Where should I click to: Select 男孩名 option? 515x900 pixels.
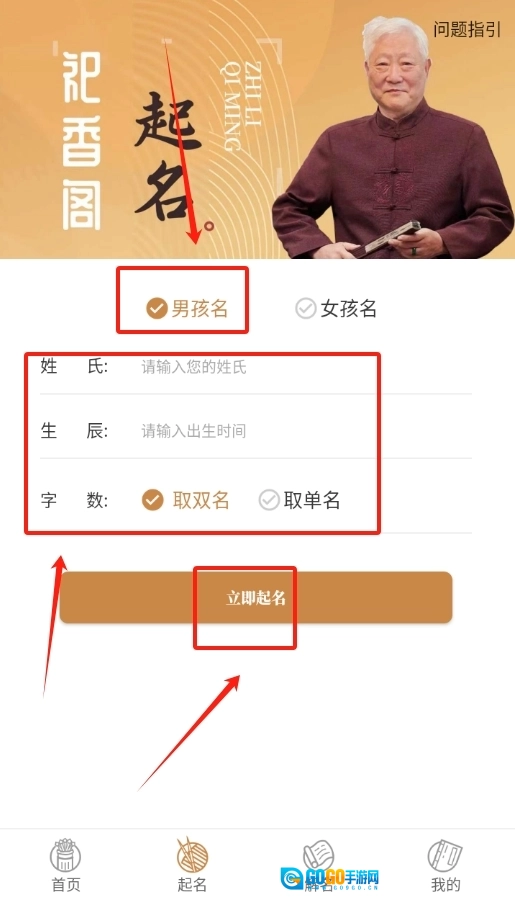[187, 308]
